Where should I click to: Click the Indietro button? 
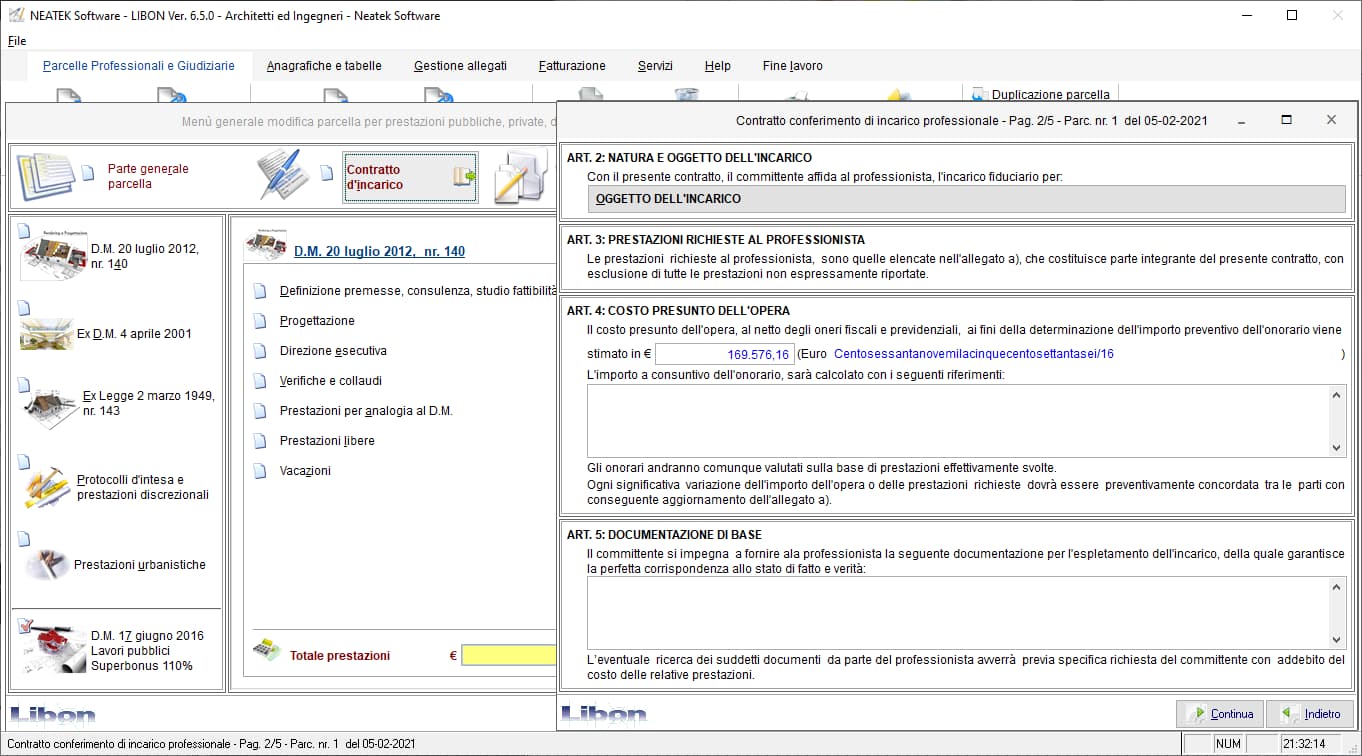1310,714
